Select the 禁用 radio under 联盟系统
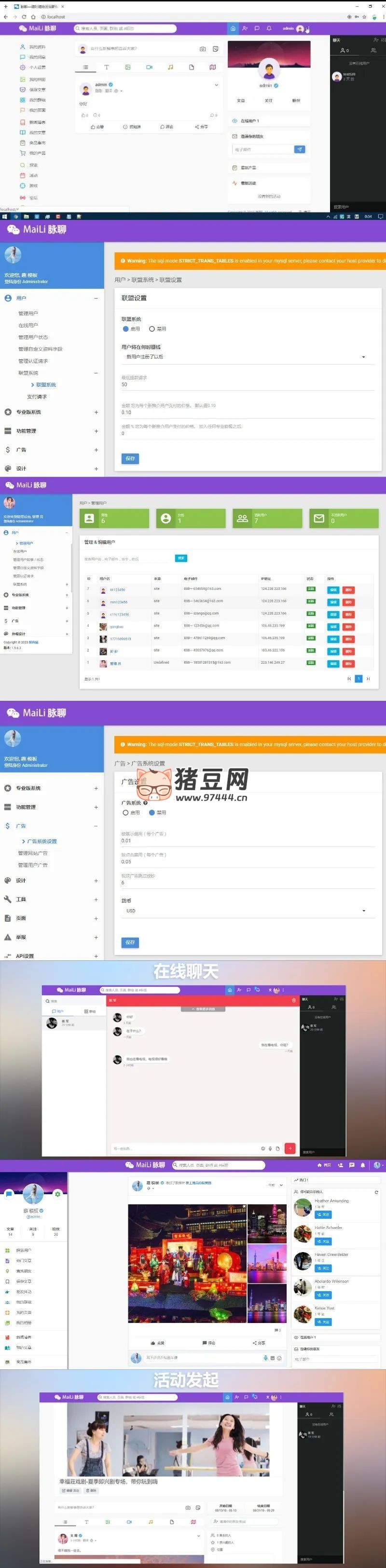This screenshot has width=386, height=1568. tap(152, 328)
